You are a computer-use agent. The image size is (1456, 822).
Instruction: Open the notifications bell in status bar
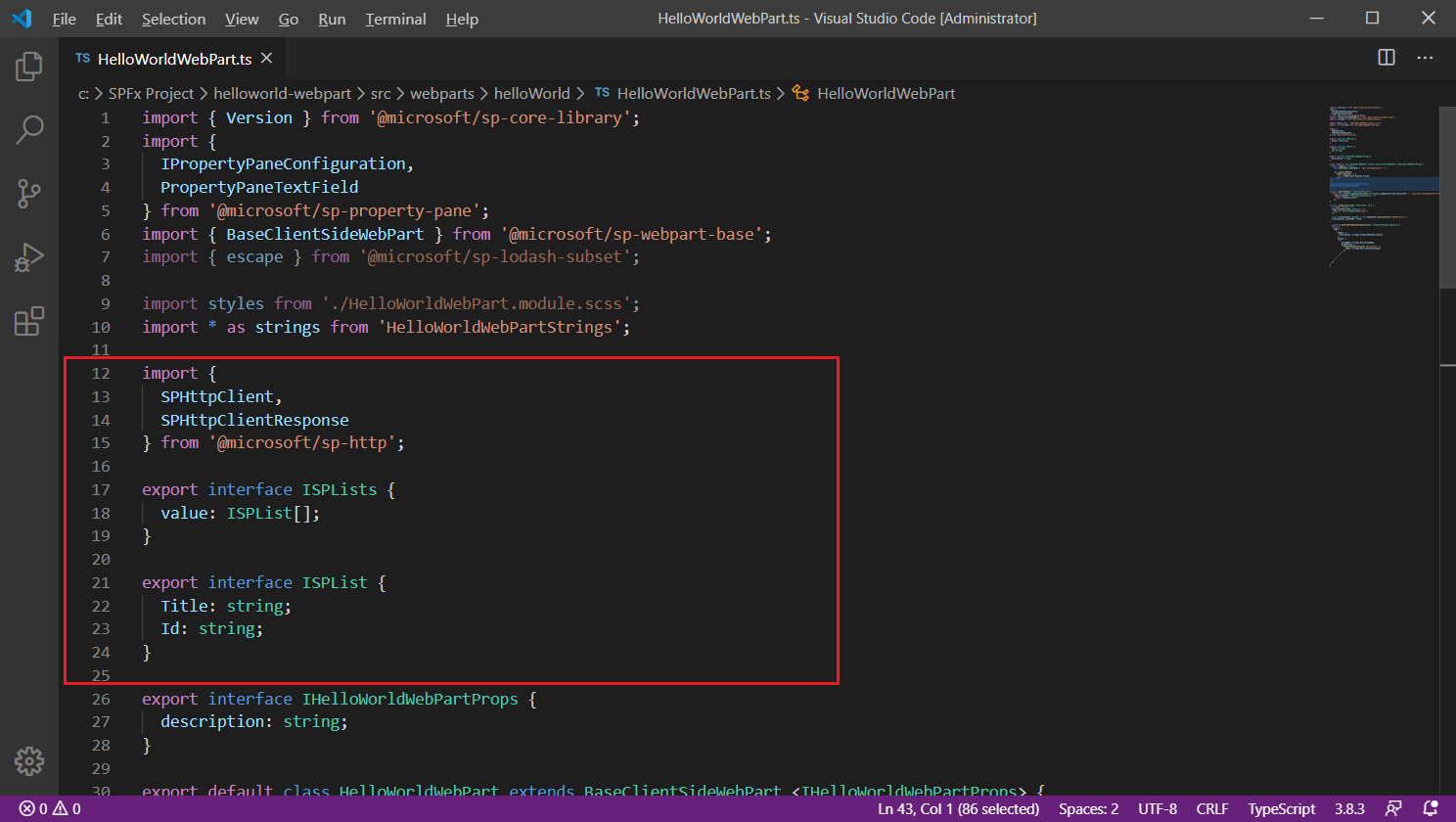[x=1430, y=808]
